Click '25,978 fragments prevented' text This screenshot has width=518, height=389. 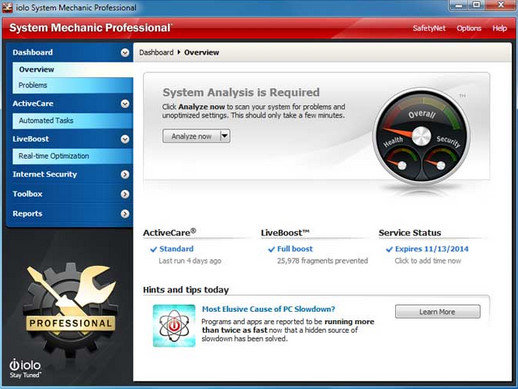pos(322,261)
